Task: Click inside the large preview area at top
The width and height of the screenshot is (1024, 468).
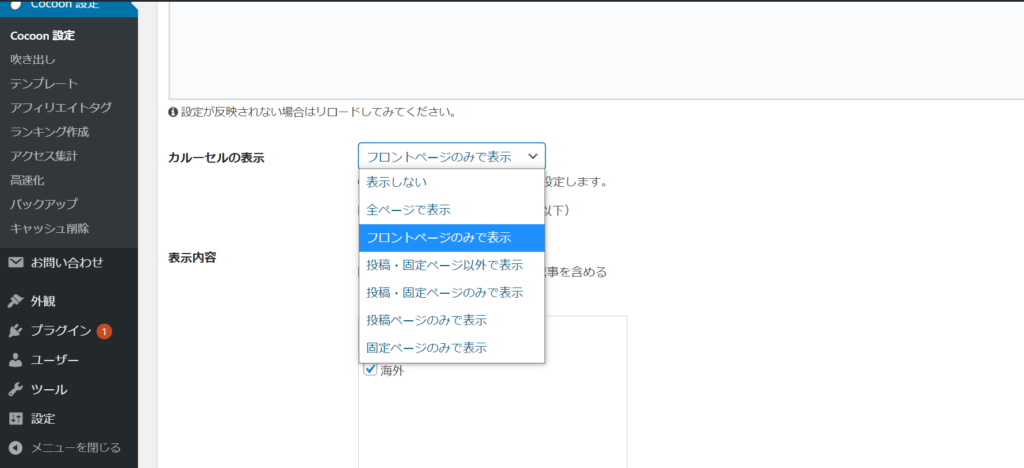Action: tap(596, 50)
